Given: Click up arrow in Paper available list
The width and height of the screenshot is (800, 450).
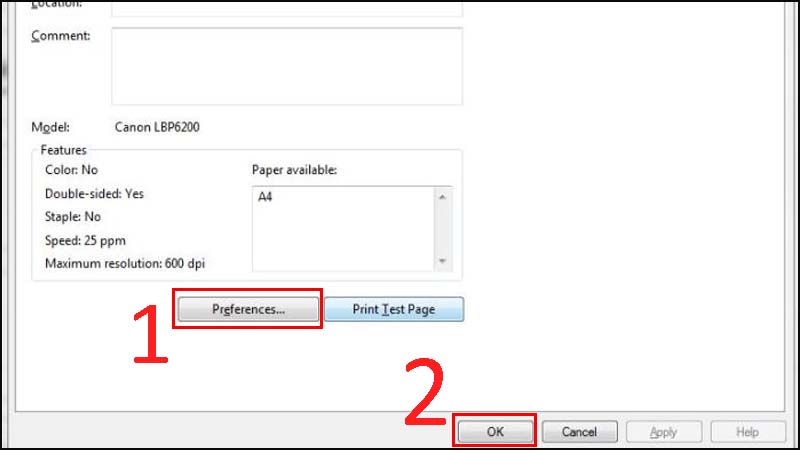Looking at the screenshot, I should 442,197.
